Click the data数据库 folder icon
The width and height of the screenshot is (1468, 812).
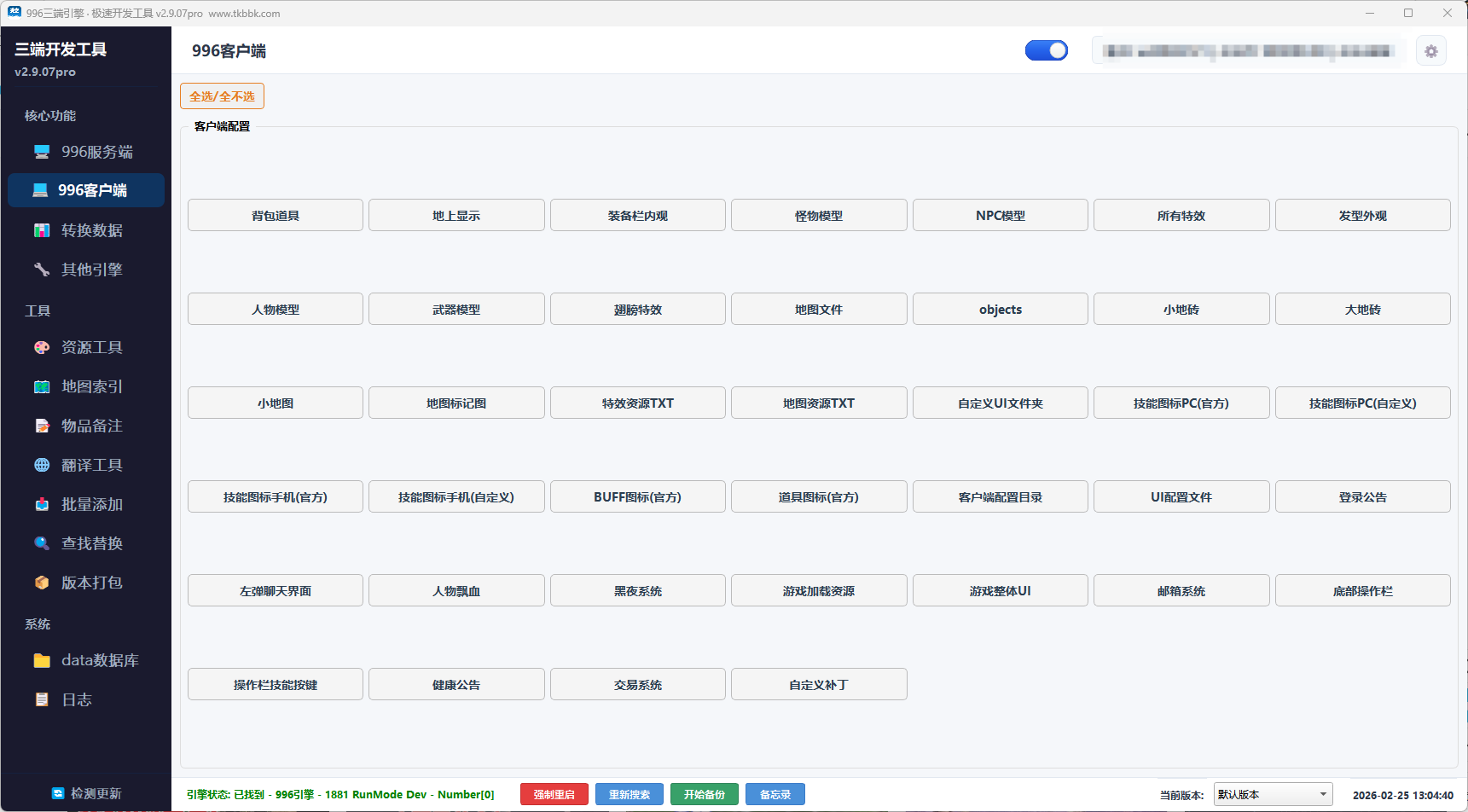click(x=42, y=661)
